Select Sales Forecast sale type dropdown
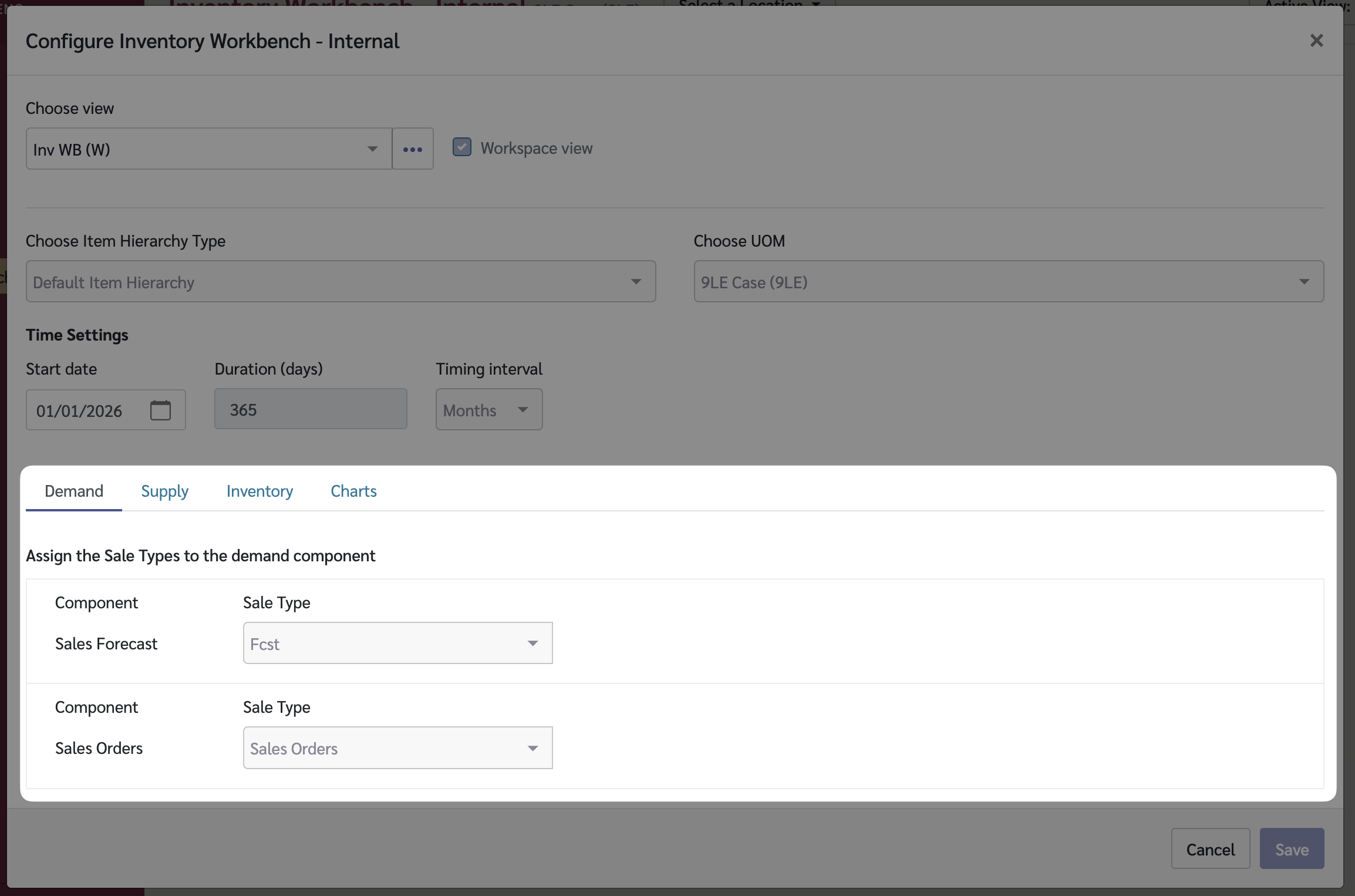 (397, 644)
